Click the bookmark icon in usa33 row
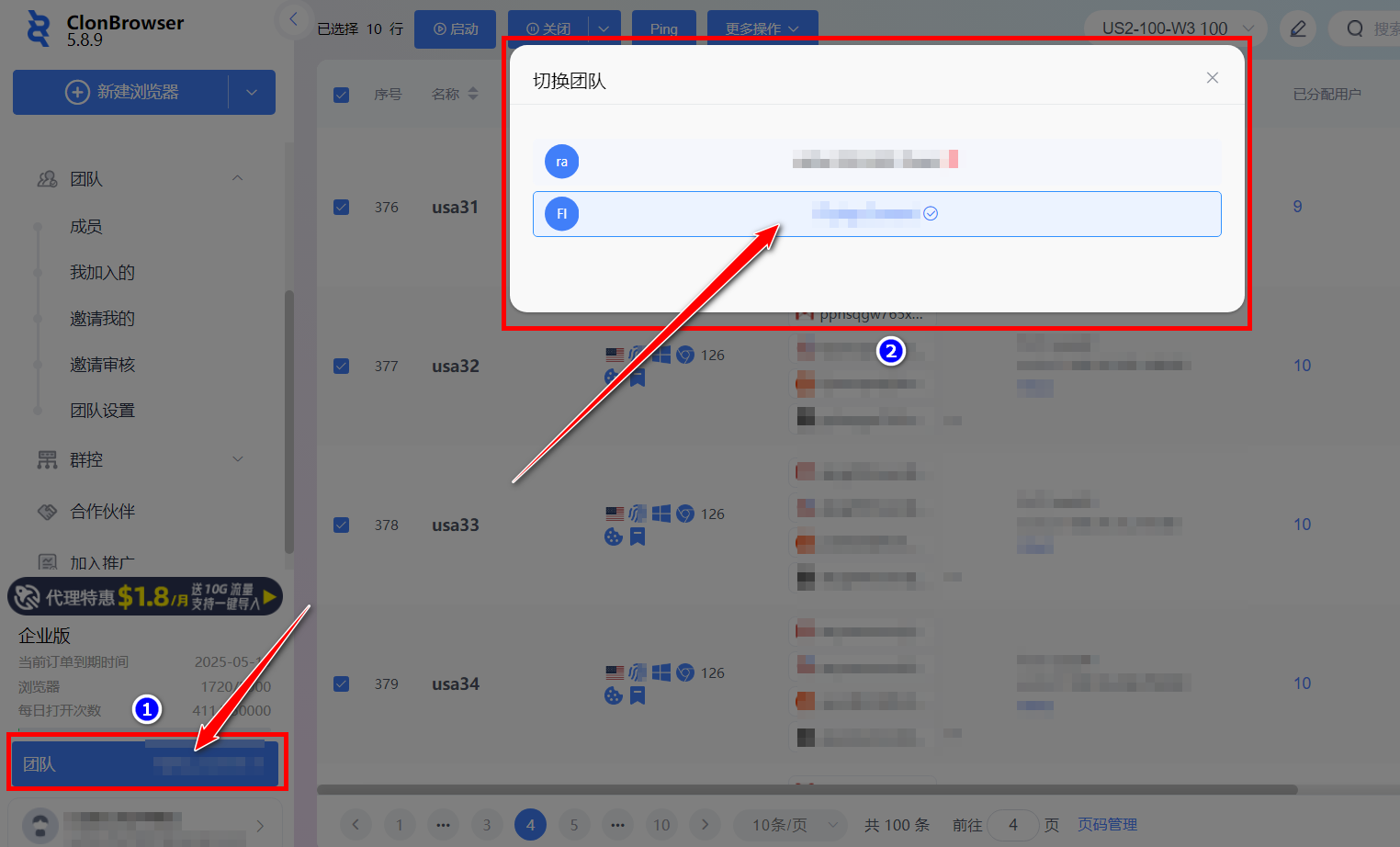Viewport: 1400px width, 847px height. tap(638, 536)
